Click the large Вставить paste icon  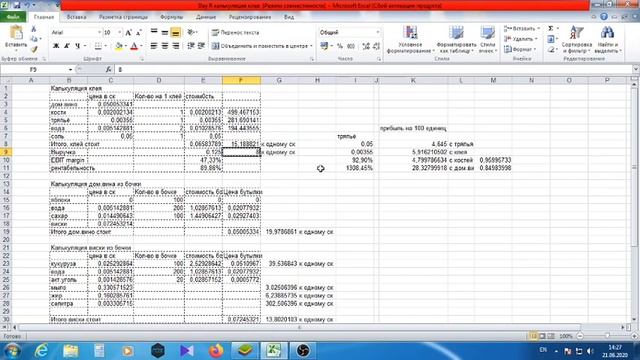pyautogui.click(x=16, y=33)
